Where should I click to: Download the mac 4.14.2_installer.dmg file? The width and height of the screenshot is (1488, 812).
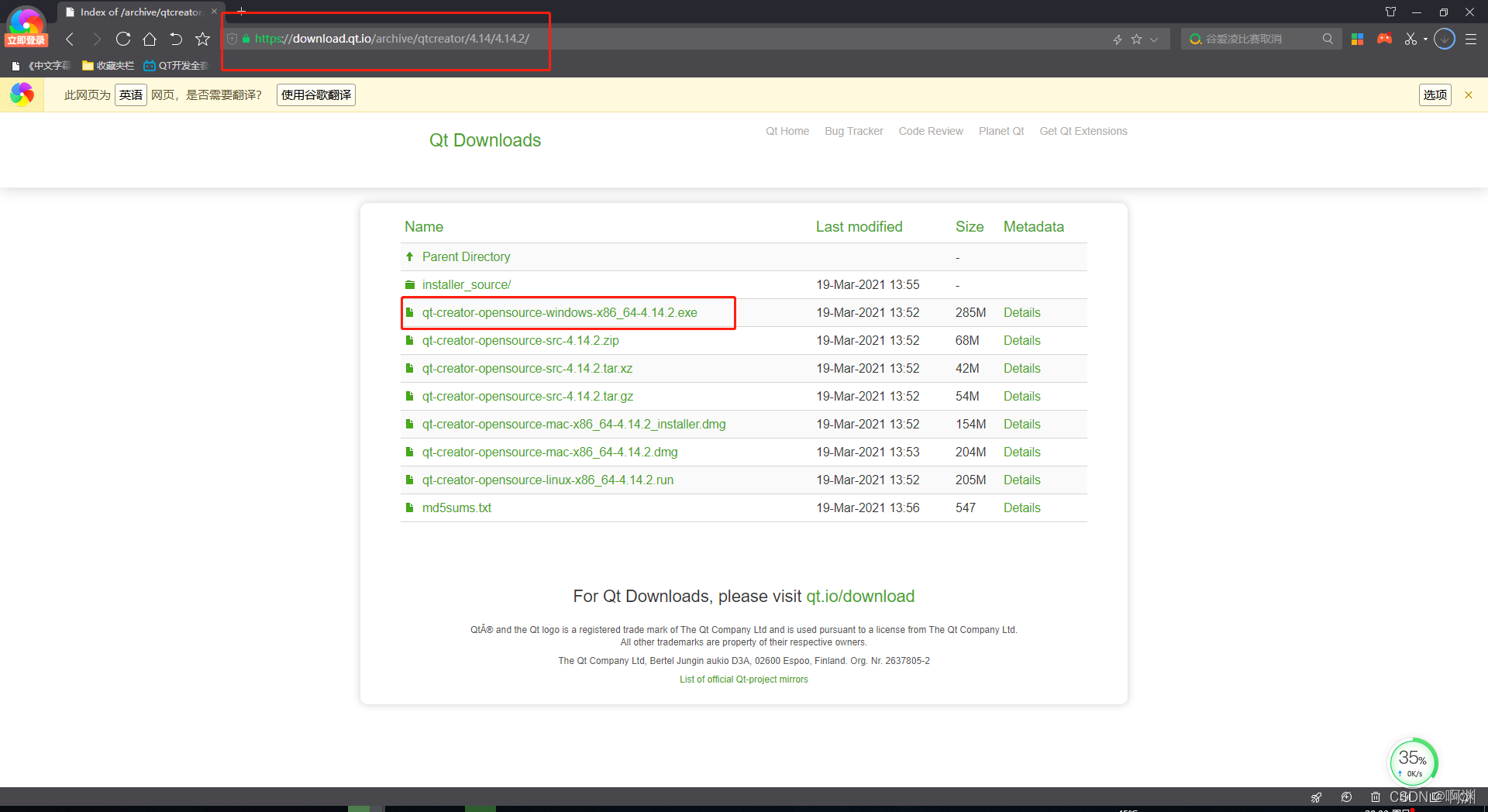click(574, 425)
